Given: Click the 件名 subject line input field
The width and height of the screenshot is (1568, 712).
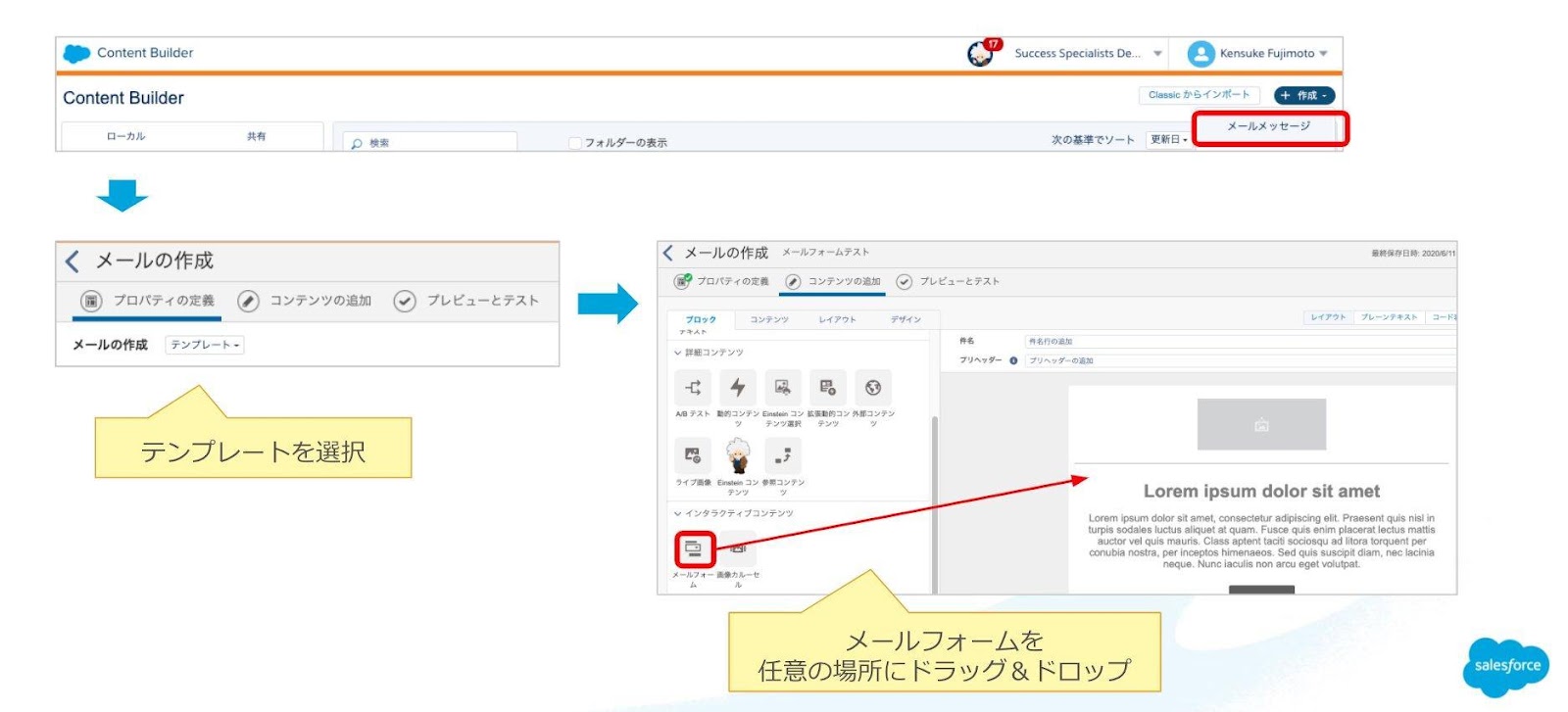Looking at the screenshot, I should (1240, 341).
